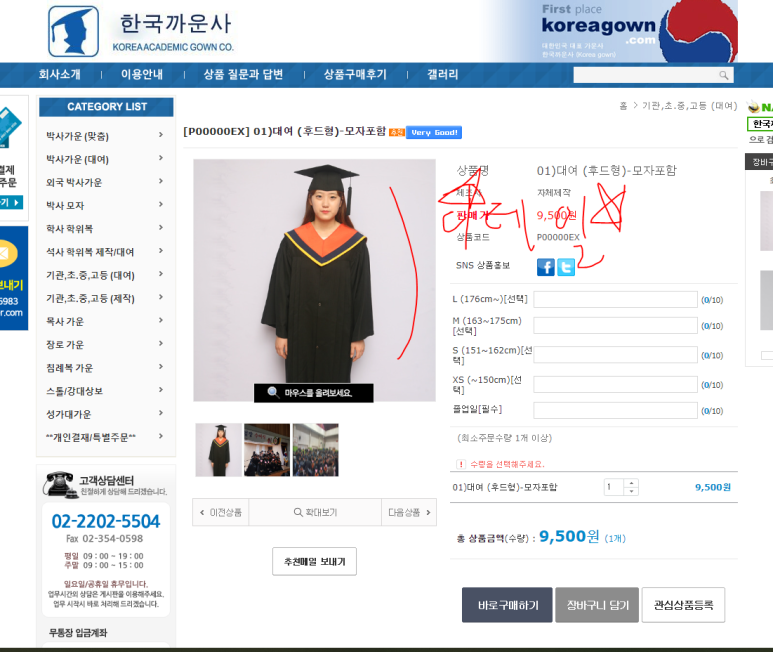This screenshot has width=773, height=652.
Task: Click the header search input field
Action: click(646, 75)
